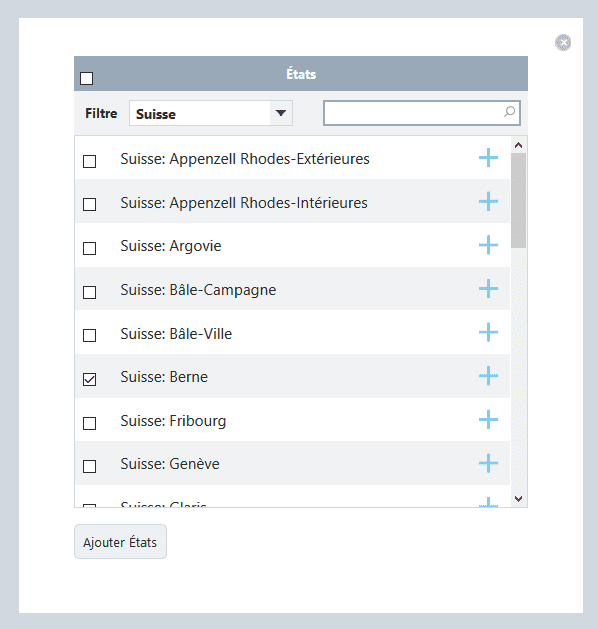Check the Suisse: Genève checkbox
This screenshot has width=598, height=629.
pos(89,467)
